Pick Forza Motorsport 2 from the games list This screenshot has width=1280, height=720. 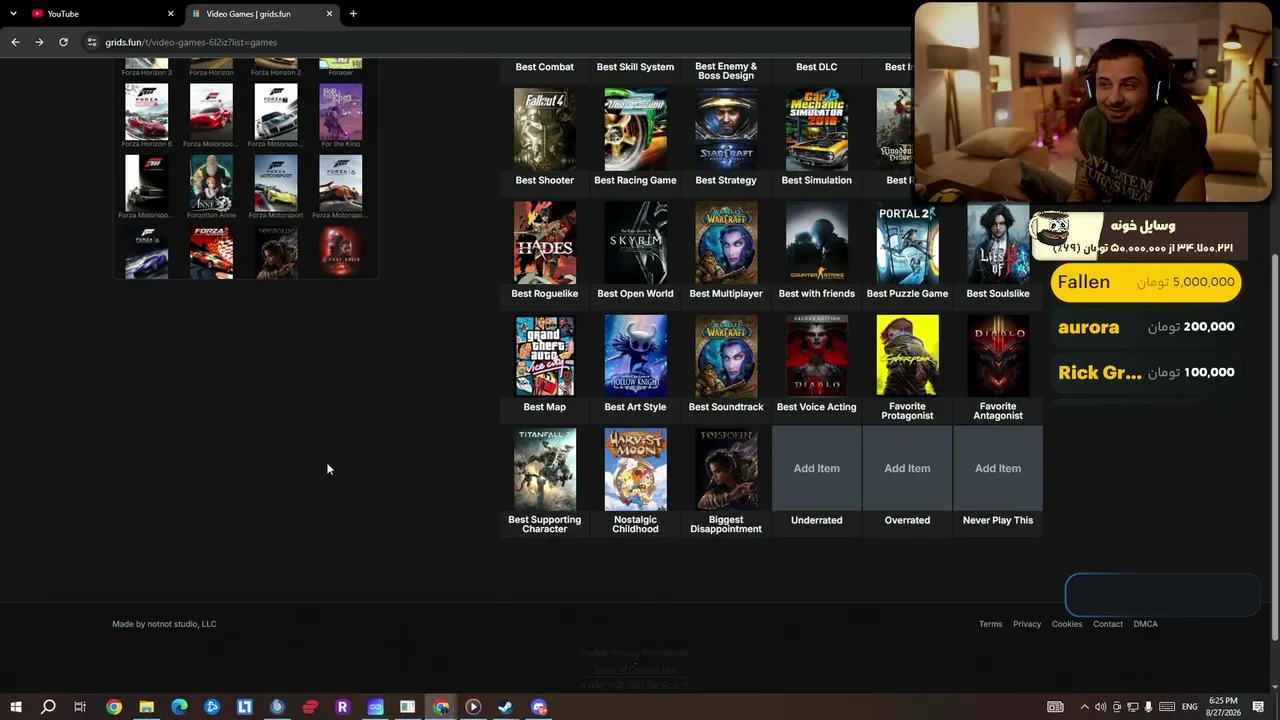[x=211, y=252]
